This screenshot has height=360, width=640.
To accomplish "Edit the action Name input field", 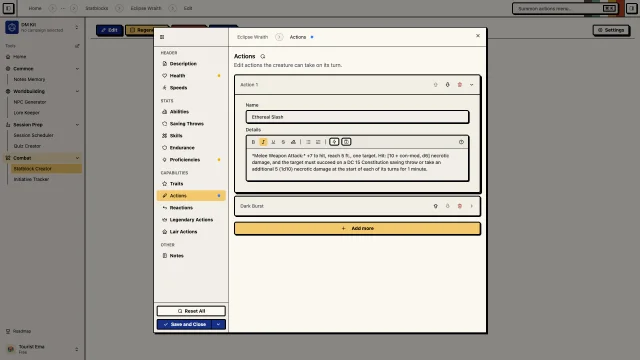I will pos(357,117).
